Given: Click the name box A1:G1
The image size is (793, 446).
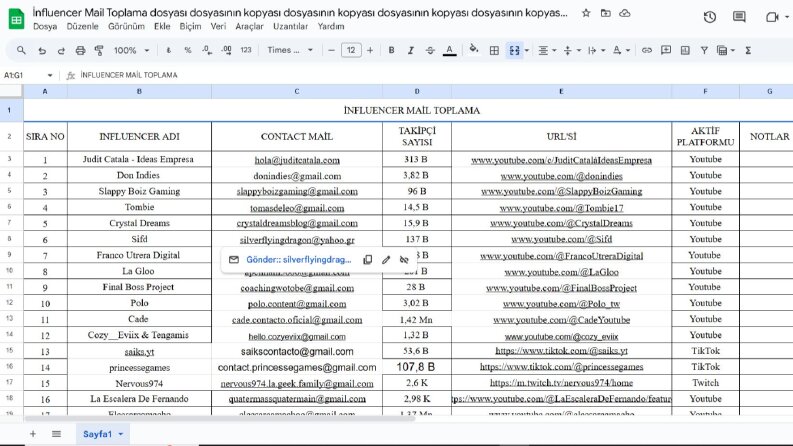Looking at the screenshot, I should pos(28,75).
